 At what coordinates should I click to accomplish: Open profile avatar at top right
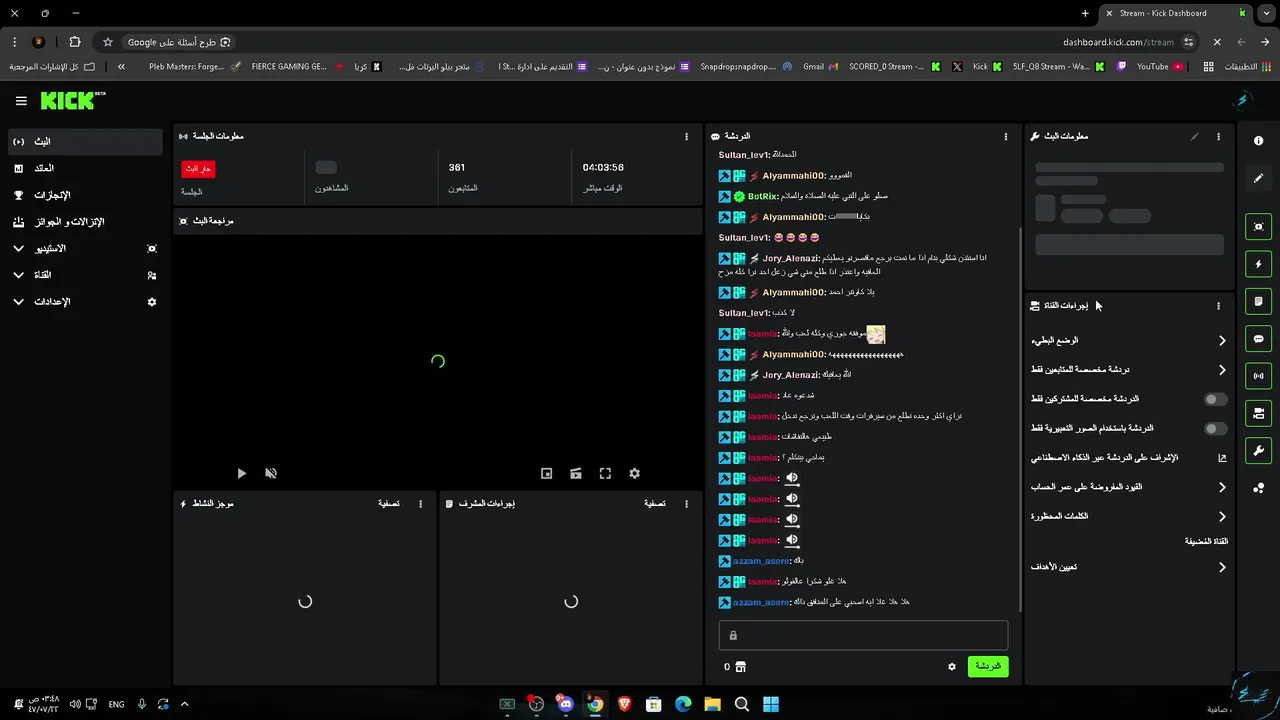(1243, 100)
